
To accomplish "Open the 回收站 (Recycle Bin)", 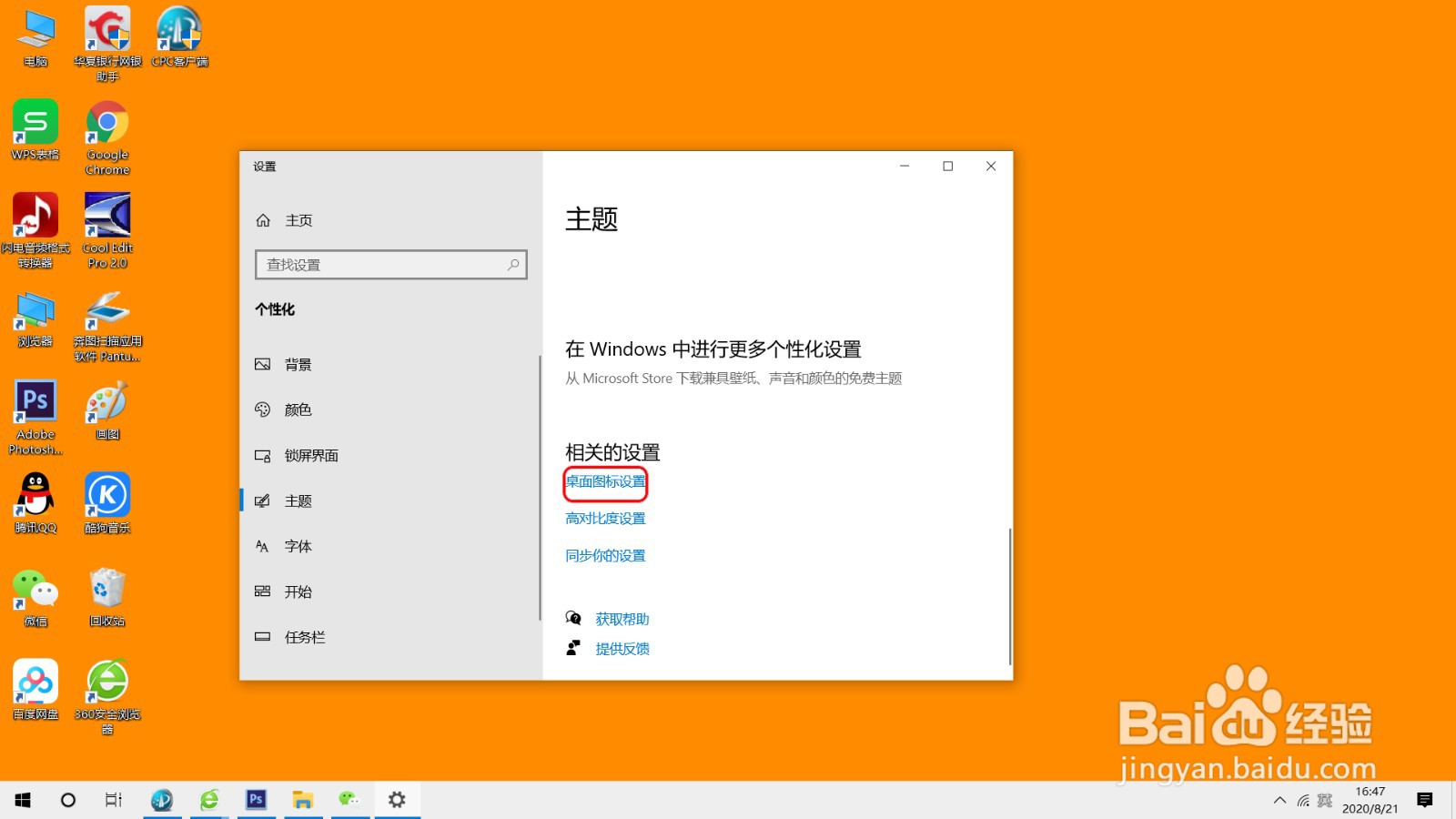I will [106, 590].
